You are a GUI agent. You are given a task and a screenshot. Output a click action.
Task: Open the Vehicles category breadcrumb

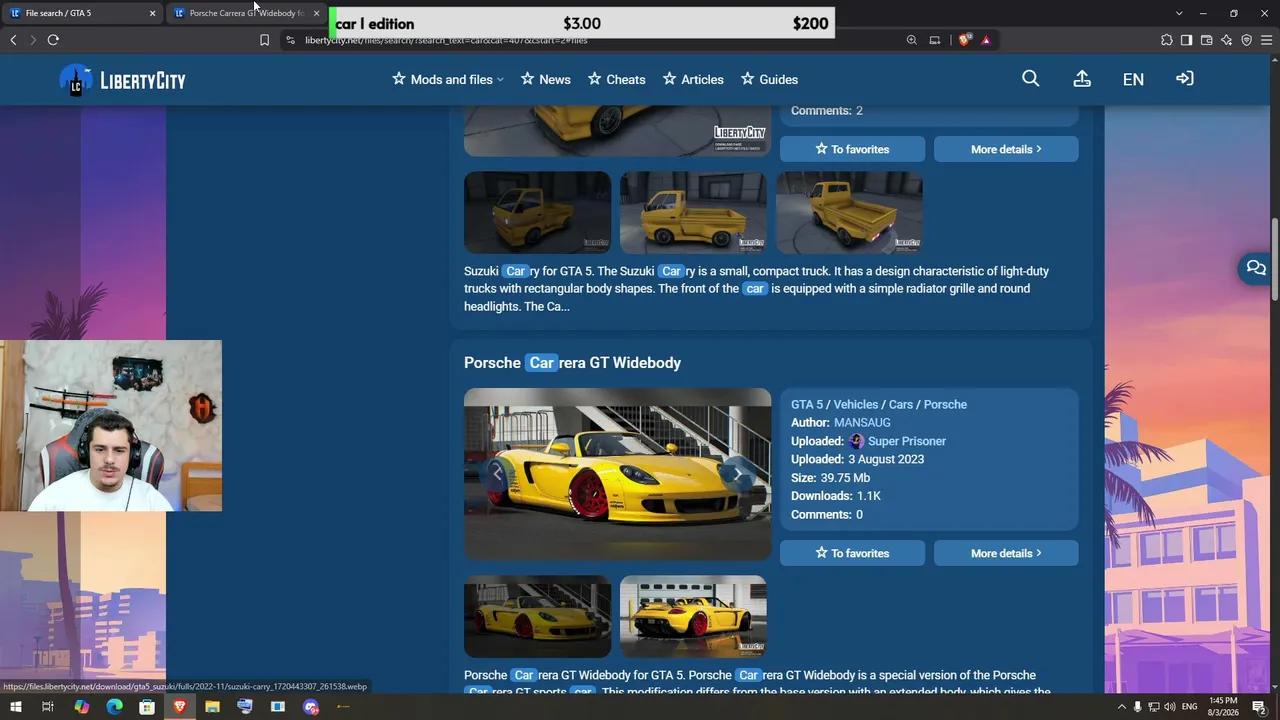(856, 405)
